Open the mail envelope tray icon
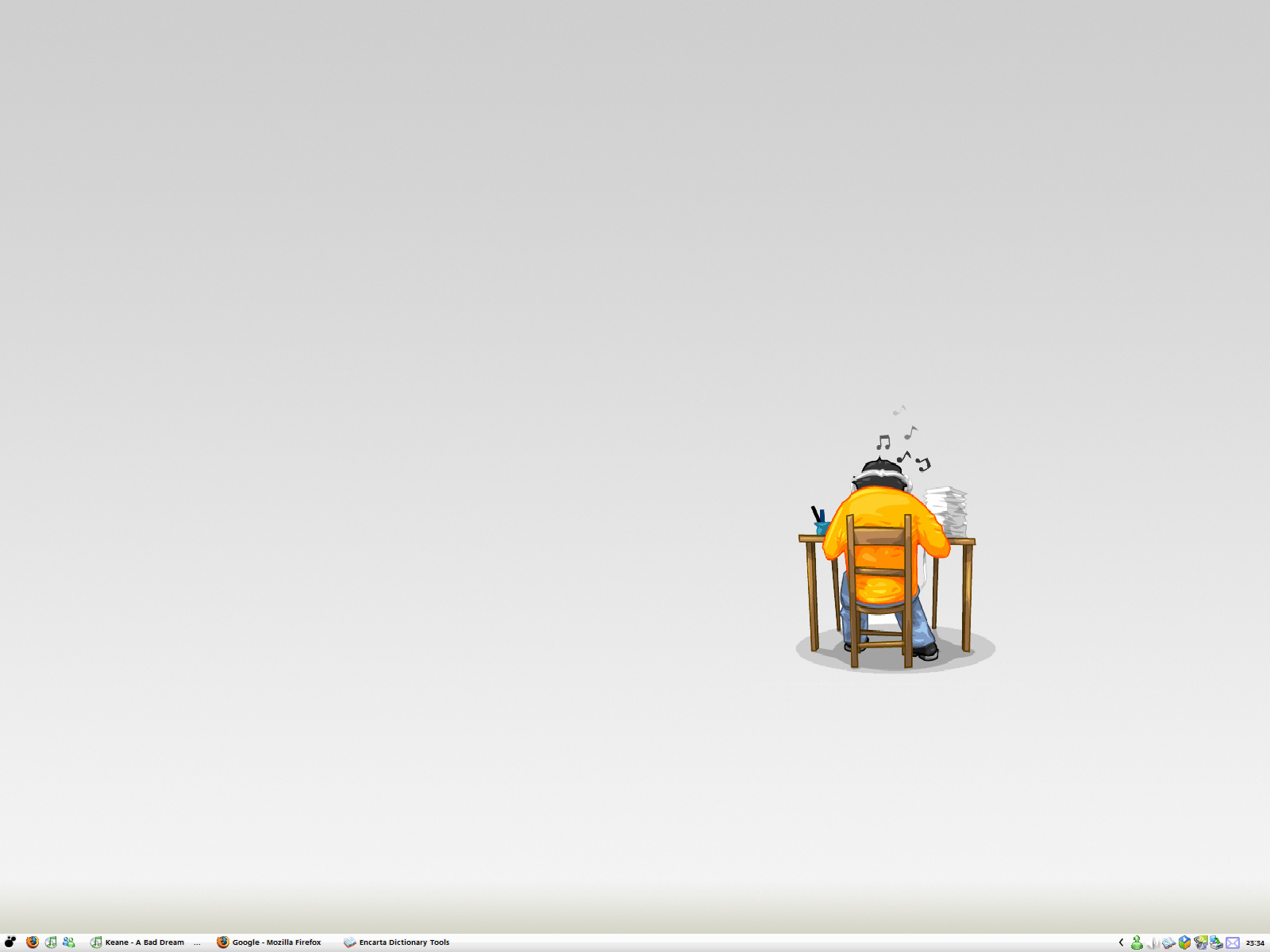Screen dimensions: 1270x952 pos(1233,942)
